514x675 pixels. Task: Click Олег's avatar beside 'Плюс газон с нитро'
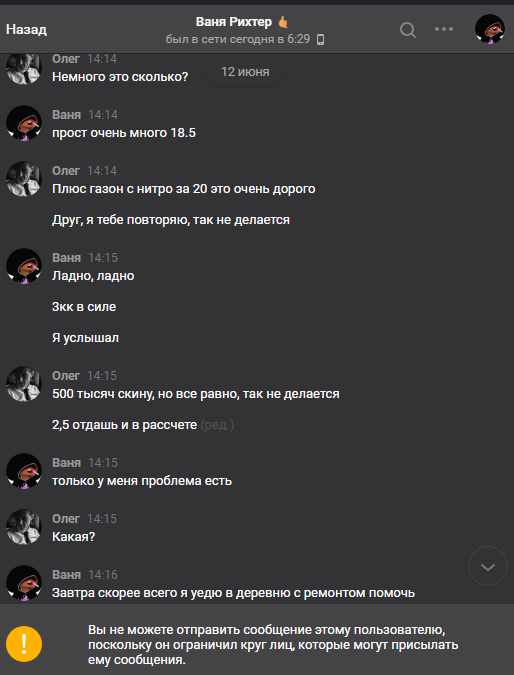pyautogui.click(x=24, y=179)
